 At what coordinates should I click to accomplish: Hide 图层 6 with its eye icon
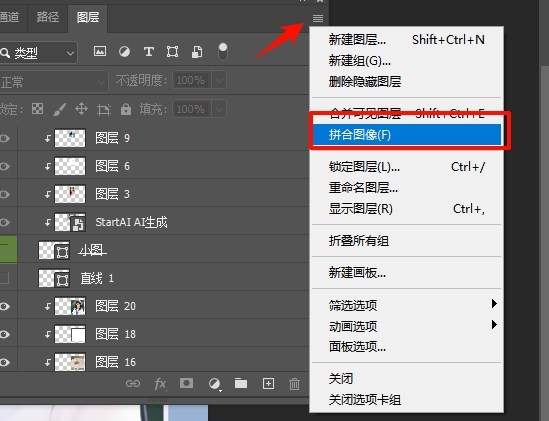coord(4,166)
